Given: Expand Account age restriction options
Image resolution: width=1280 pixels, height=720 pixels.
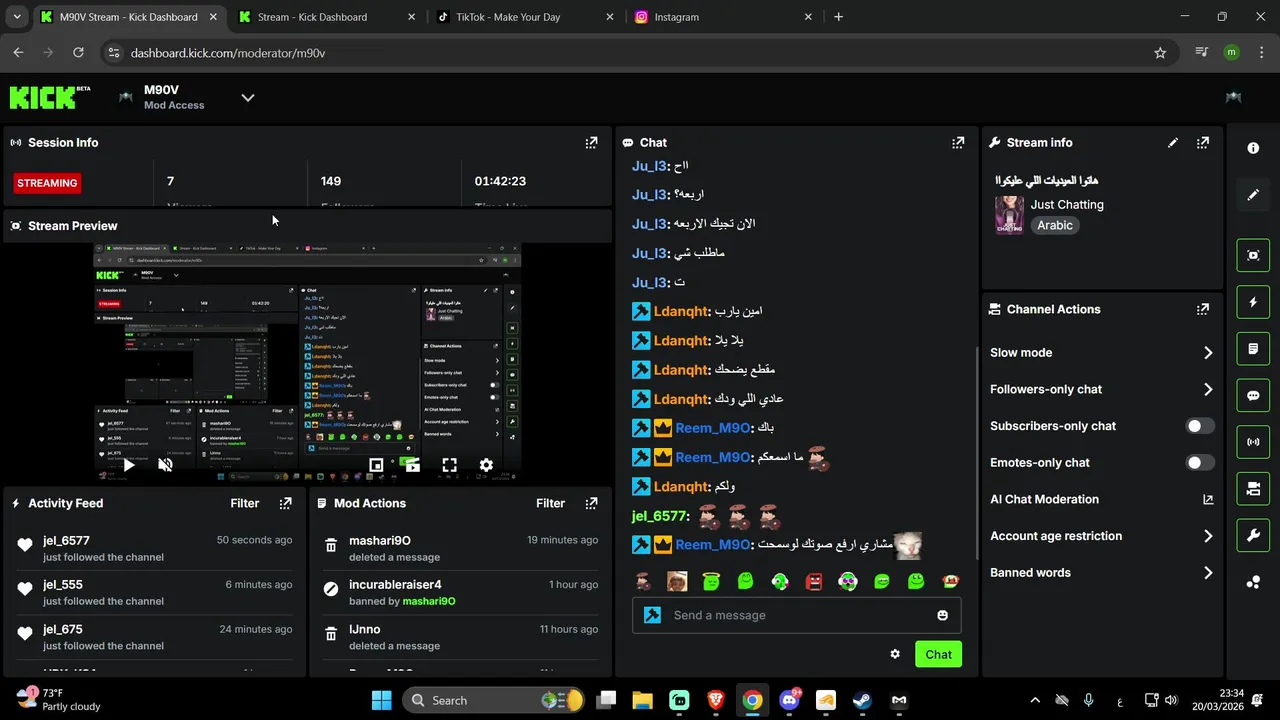Looking at the screenshot, I should pos(1102,537).
